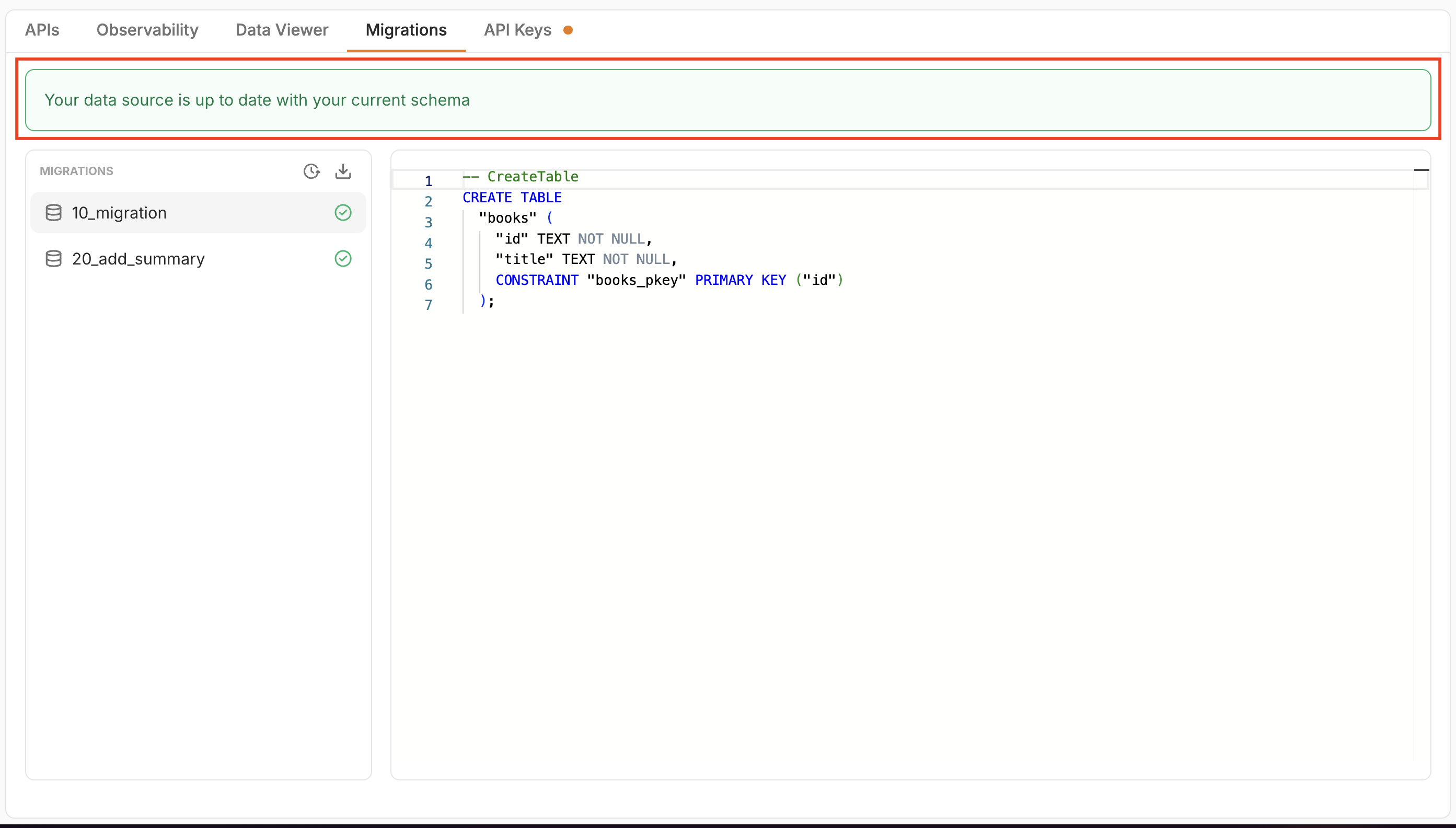This screenshot has height=828, width=1456.
Task: Select the 20_add_summary migration
Action: (138, 259)
